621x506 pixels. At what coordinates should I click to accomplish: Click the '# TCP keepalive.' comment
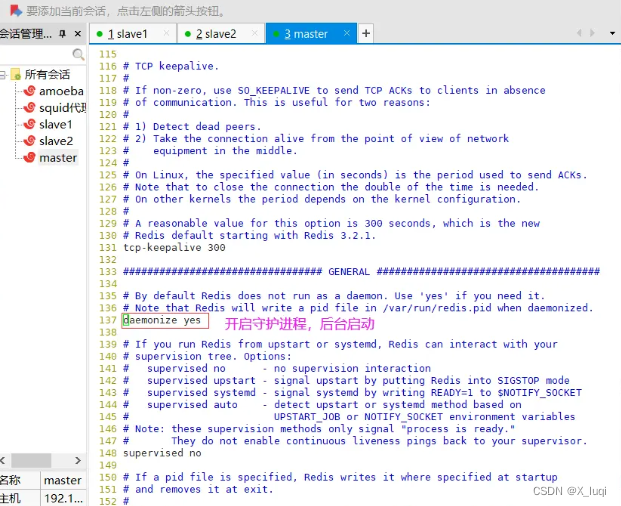click(x=171, y=66)
